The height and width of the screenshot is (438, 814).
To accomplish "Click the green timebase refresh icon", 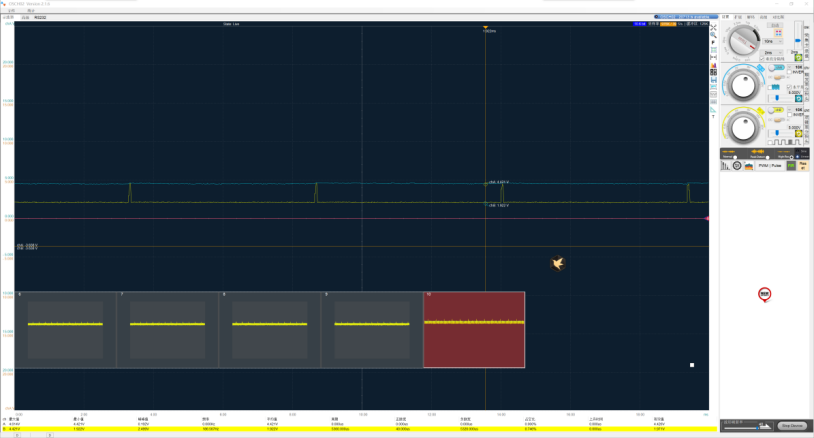I will click(798, 57).
